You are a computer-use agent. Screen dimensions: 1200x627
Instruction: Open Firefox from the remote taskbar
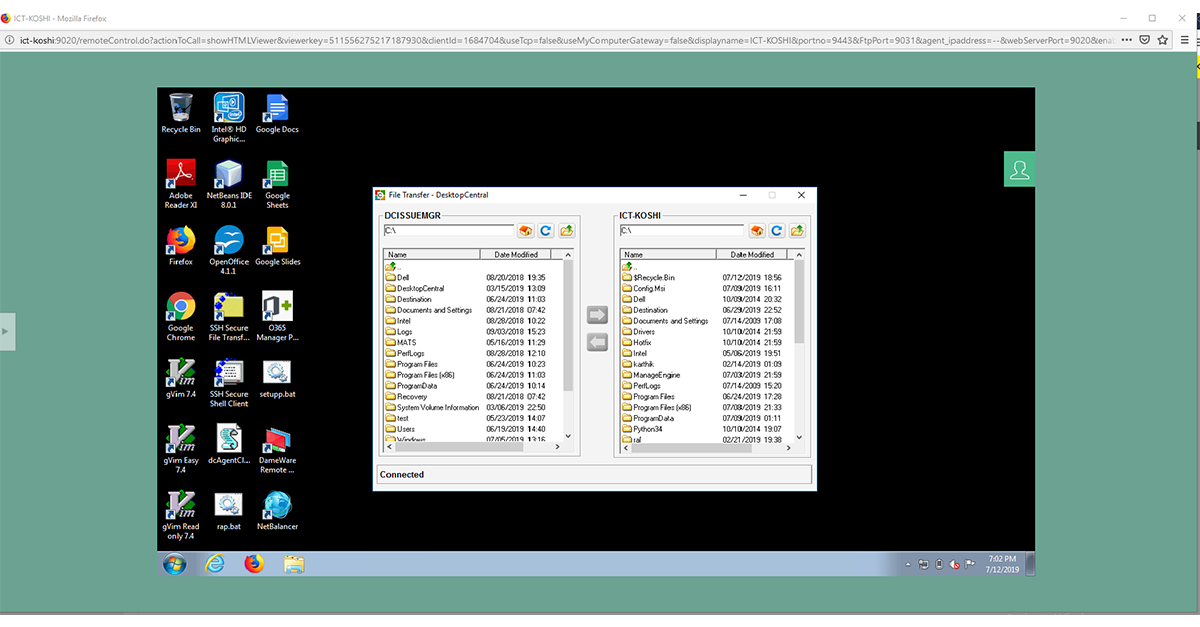tap(254, 564)
